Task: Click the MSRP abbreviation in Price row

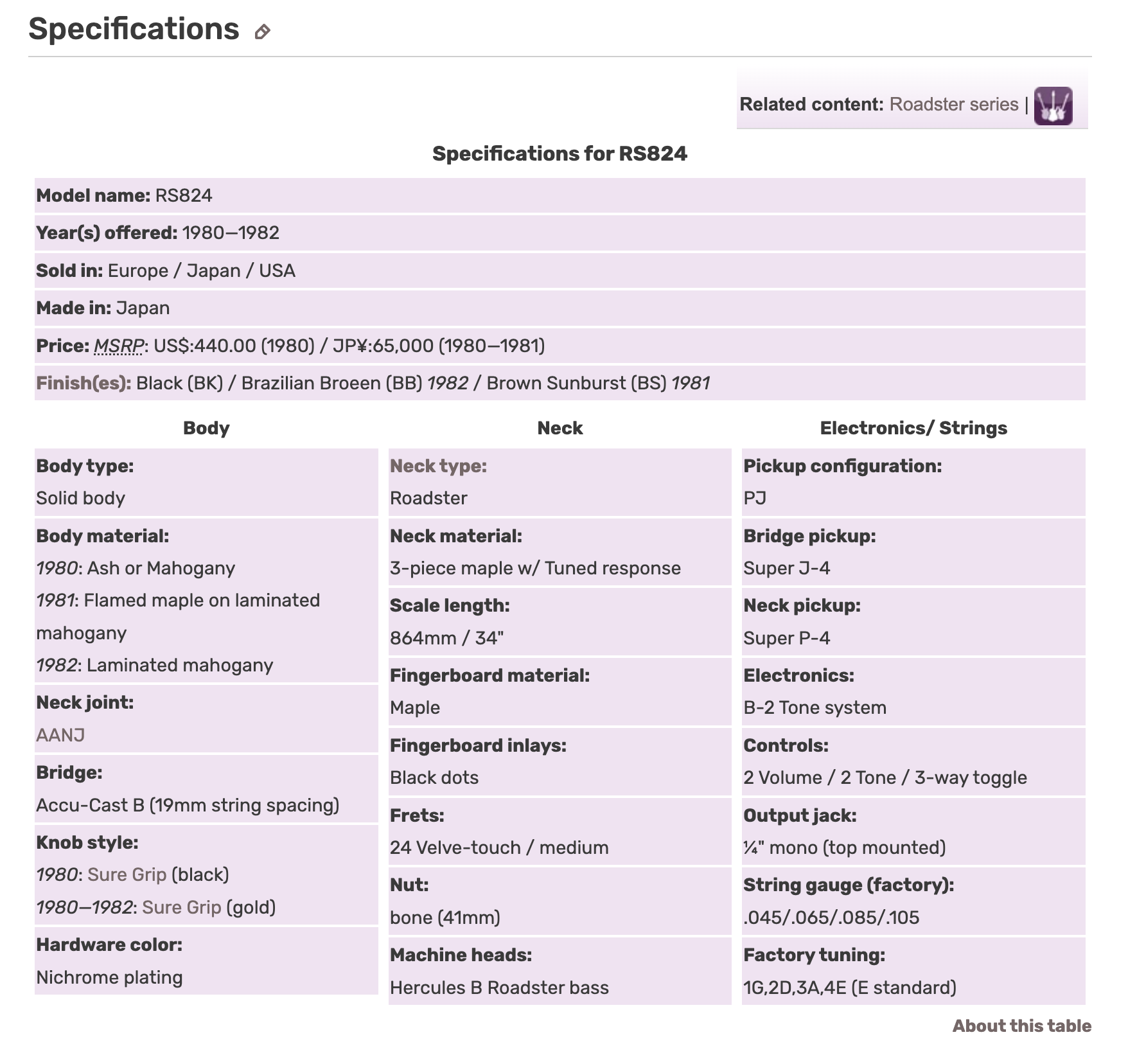Action: point(119,346)
